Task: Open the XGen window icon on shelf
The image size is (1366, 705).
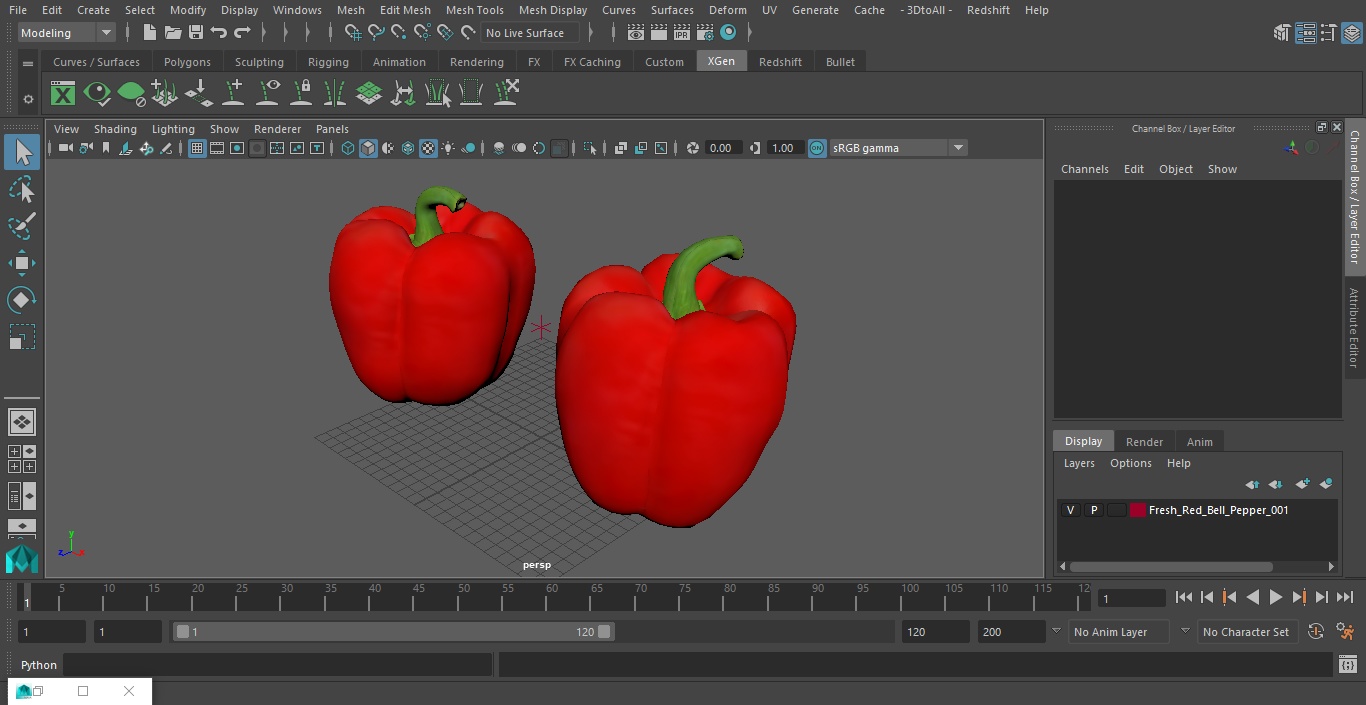Action: point(63,94)
